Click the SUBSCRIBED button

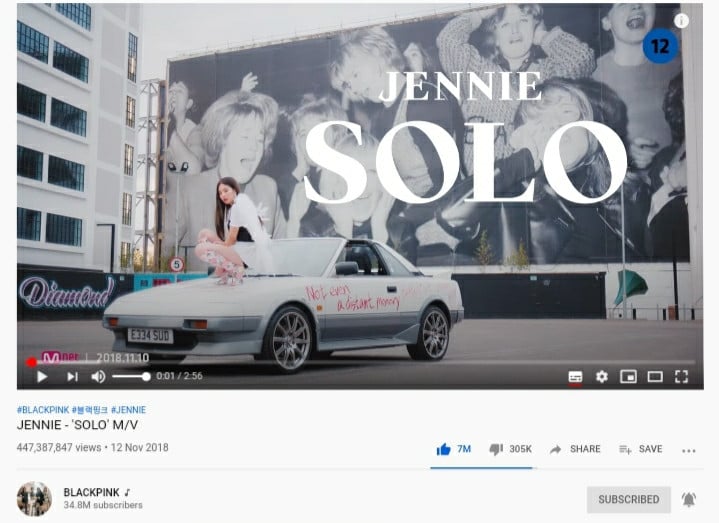point(629,500)
